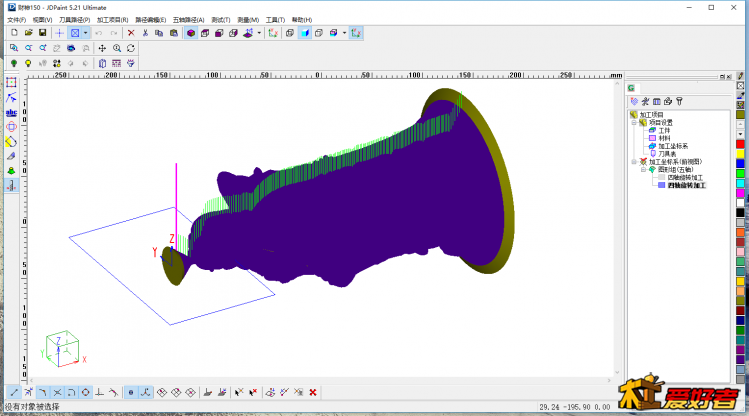The image size is (749, 416).
Task: Click coordinates readout 29.24 -195.90 0.00
Action: click(575, 407)
